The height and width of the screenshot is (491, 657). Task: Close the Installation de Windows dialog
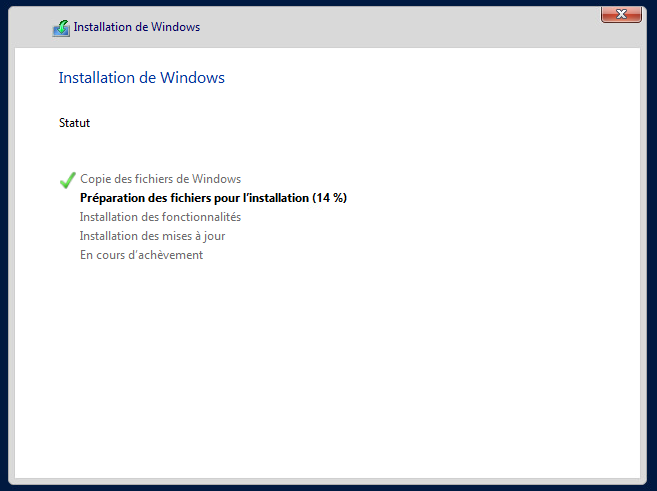(x=621, y=15)
